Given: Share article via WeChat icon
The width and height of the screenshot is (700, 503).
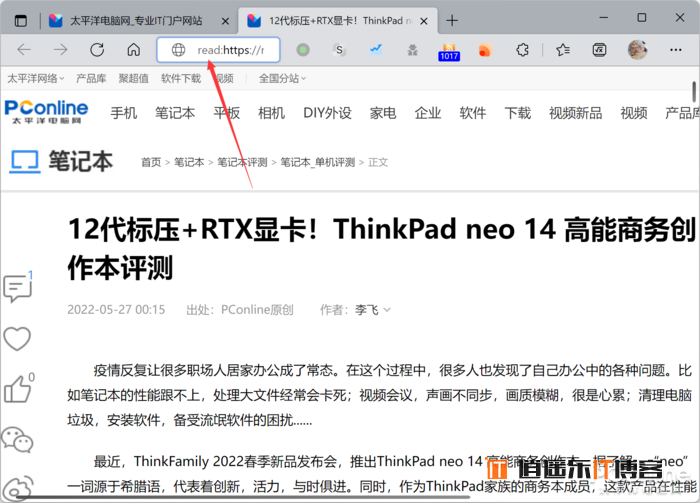Looking at the screenshot, I should (17, 440).
